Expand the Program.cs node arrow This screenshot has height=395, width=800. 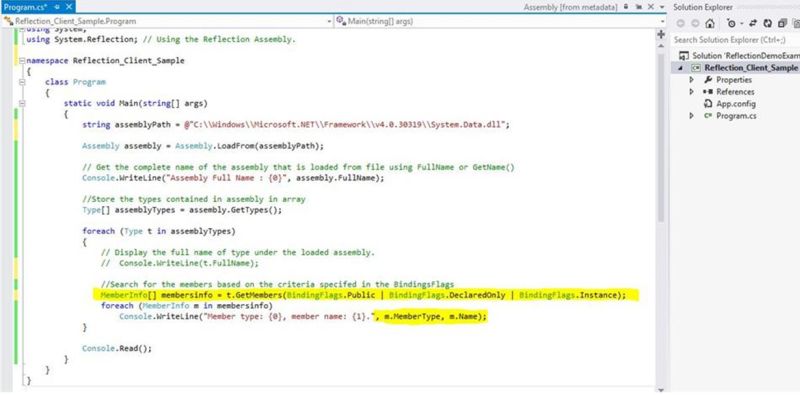[x=692, y=116]
